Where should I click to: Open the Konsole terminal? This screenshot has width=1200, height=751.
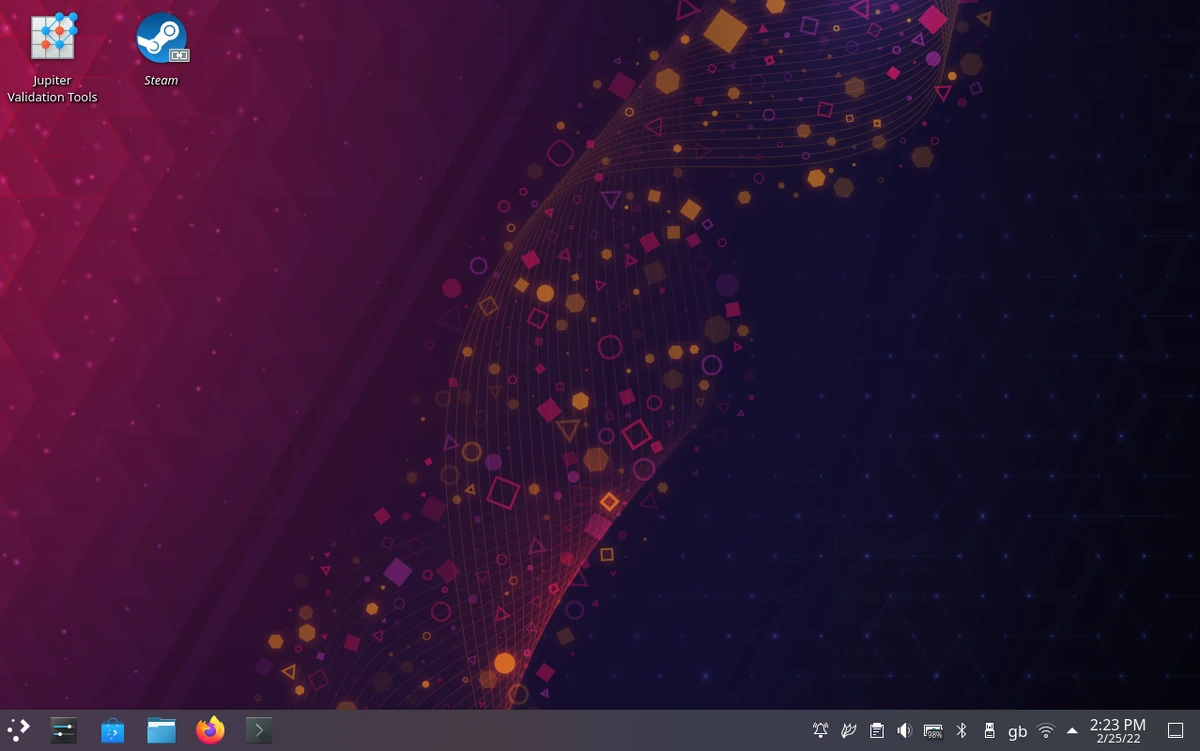pyautogui.click(x=259, y=730)
